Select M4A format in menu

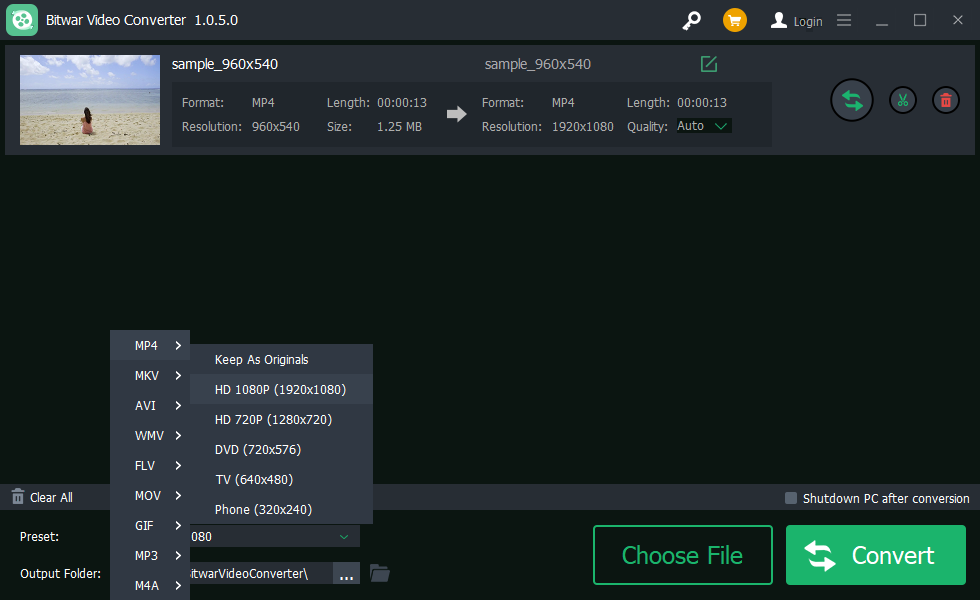[x=150, y=586]
